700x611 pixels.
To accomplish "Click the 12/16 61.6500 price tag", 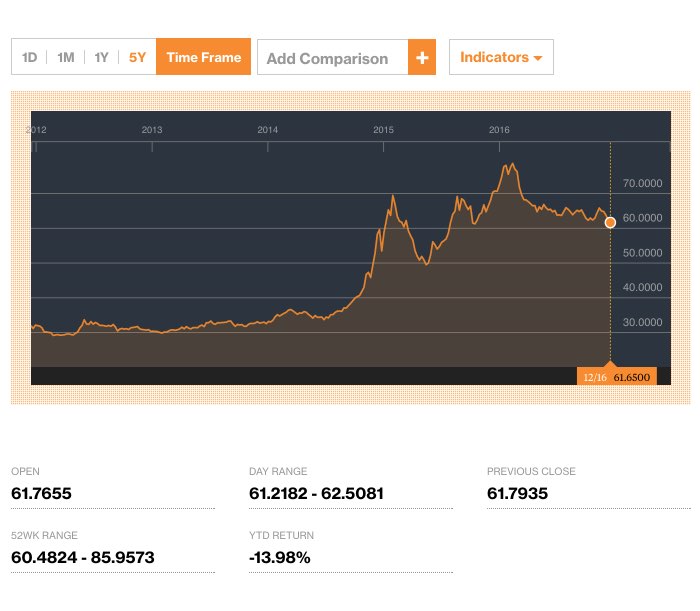I will pos(617,376).
